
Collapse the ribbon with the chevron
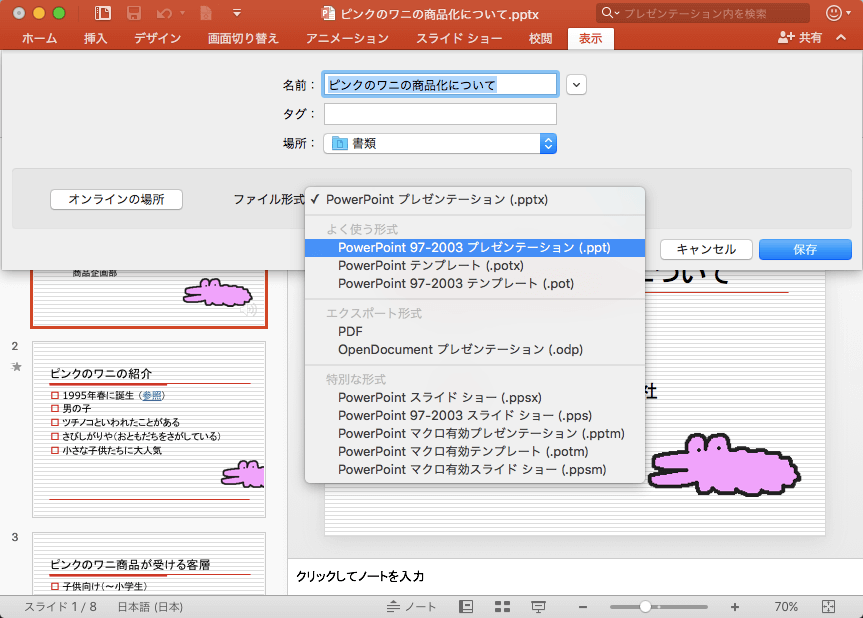coord(841,37)
